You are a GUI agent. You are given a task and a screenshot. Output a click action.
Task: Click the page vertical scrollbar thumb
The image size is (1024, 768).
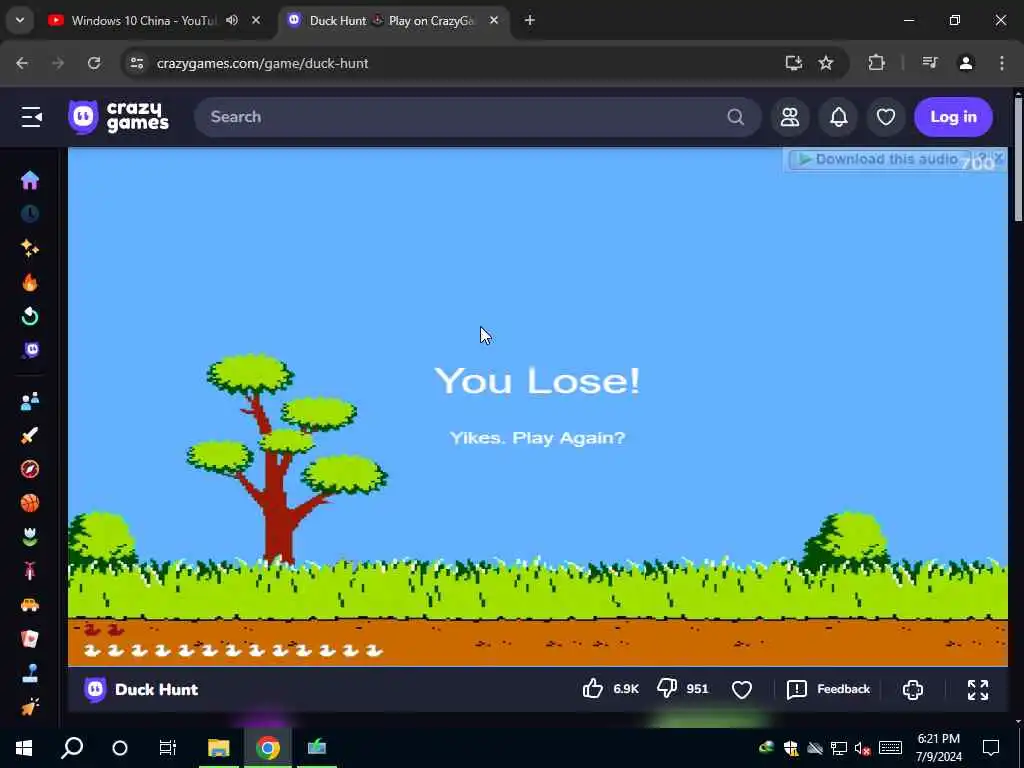(1018, 160)
